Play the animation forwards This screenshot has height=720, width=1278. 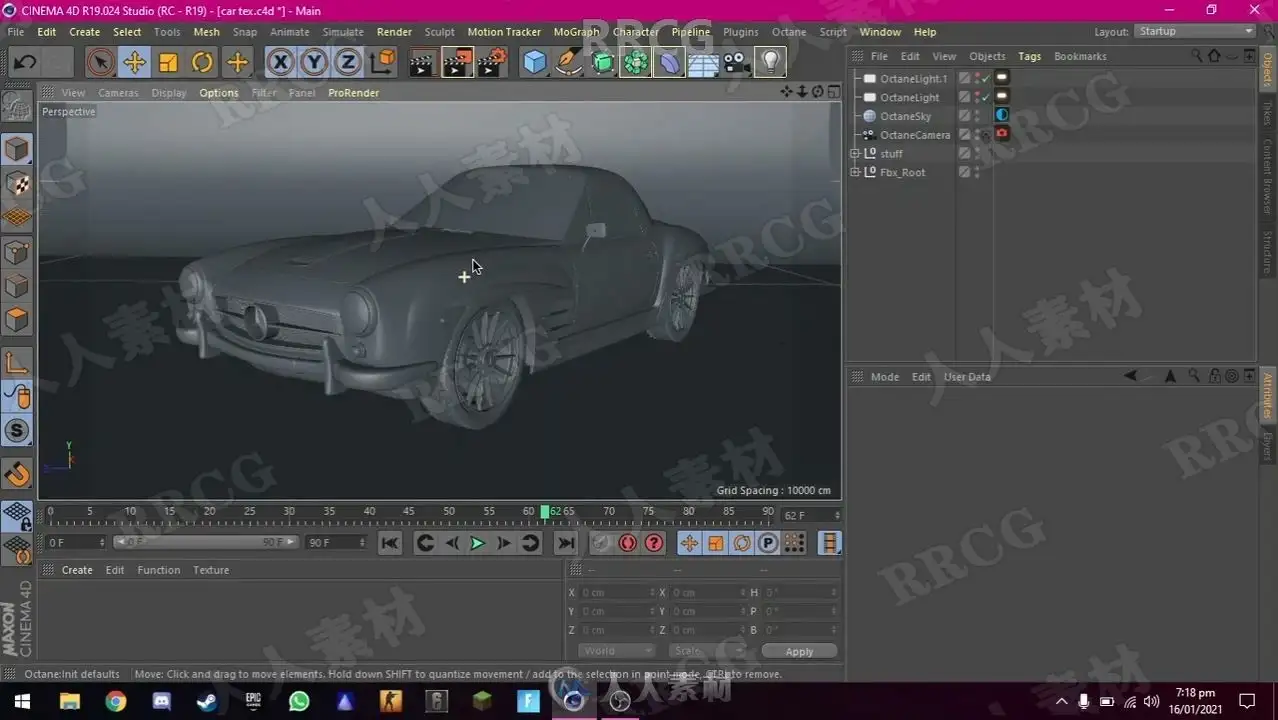477,543
